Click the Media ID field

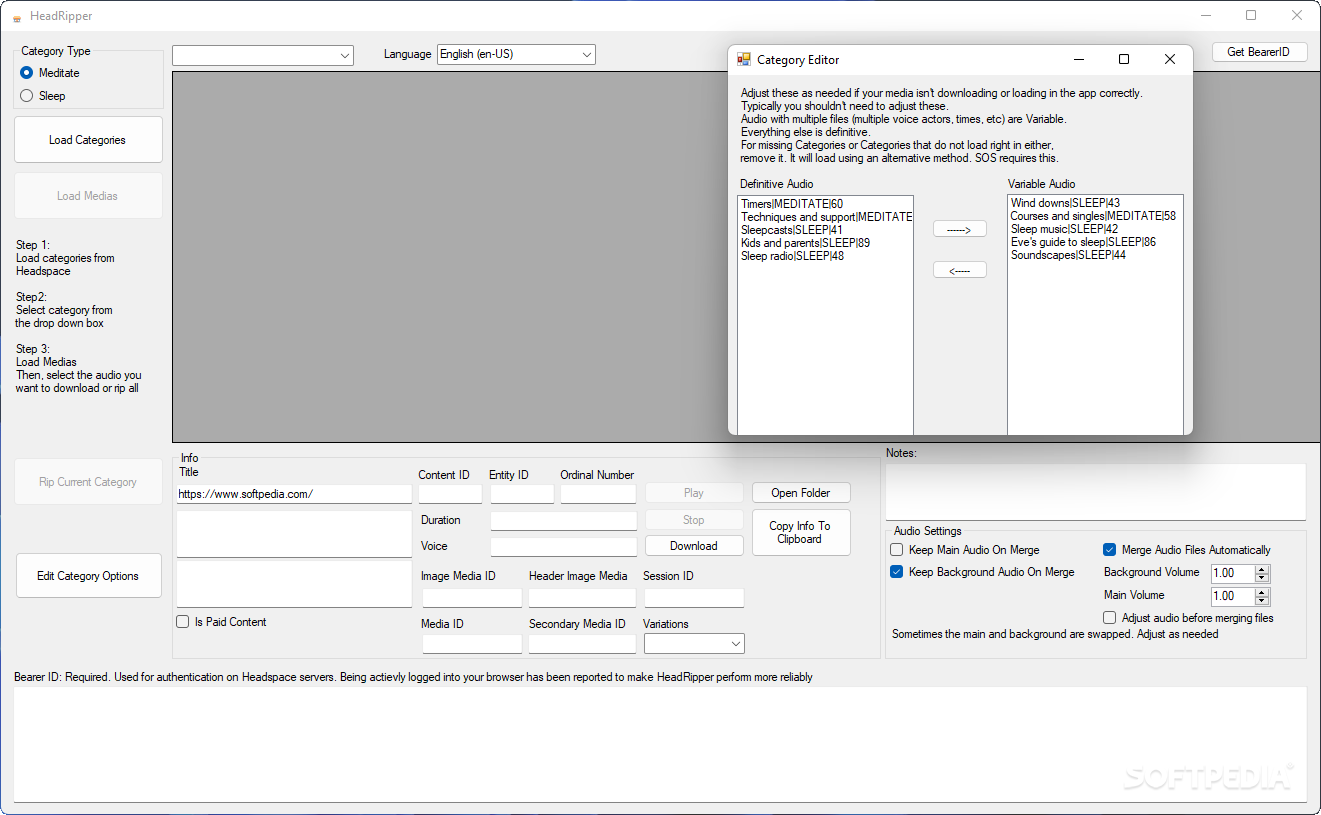pos(472,644)
